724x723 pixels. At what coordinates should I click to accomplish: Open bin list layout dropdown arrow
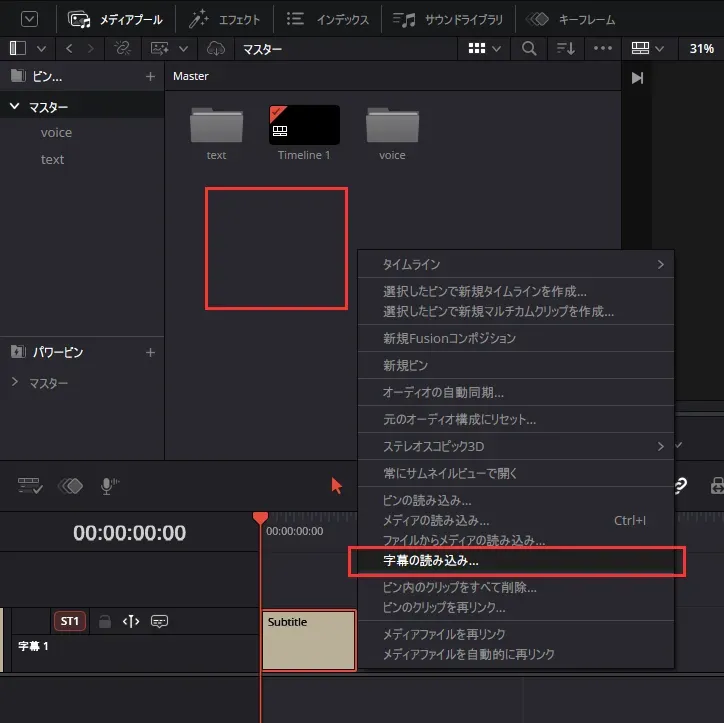click(x=42, y=48)
